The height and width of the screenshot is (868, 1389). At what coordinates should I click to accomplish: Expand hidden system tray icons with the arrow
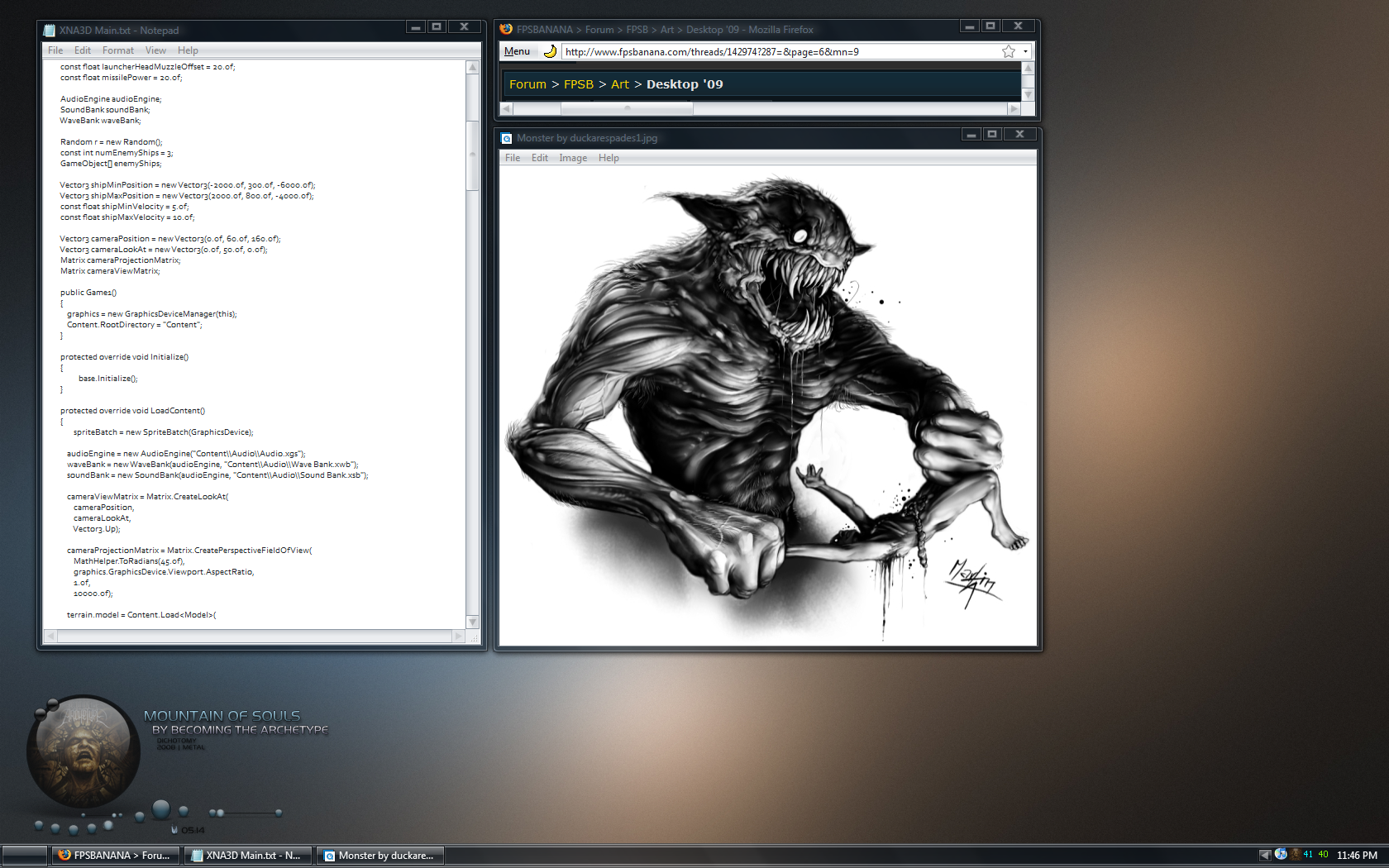tap(1264, 855)
